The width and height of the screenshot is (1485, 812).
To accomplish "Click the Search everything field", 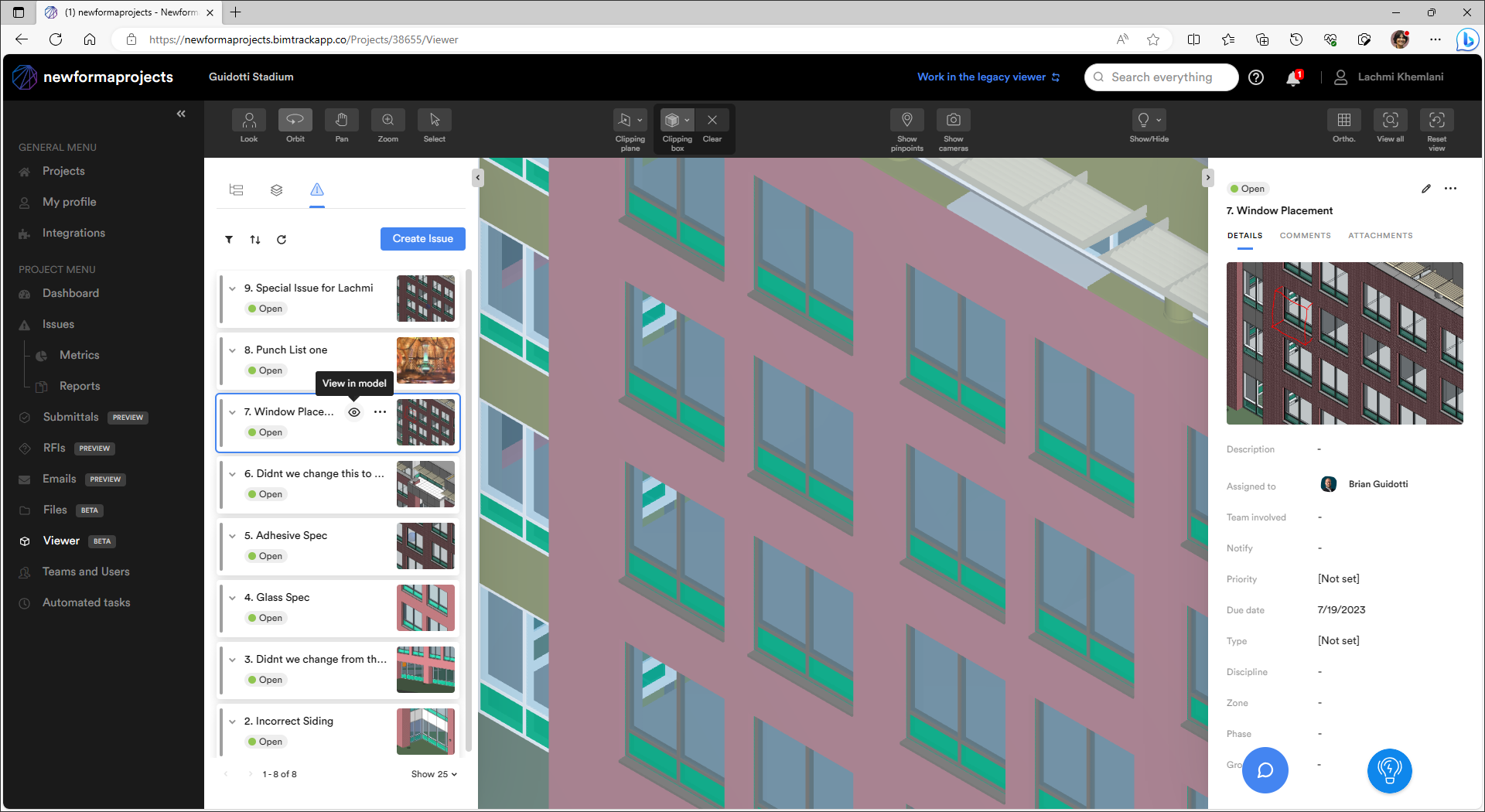I will click(1162, 77).
